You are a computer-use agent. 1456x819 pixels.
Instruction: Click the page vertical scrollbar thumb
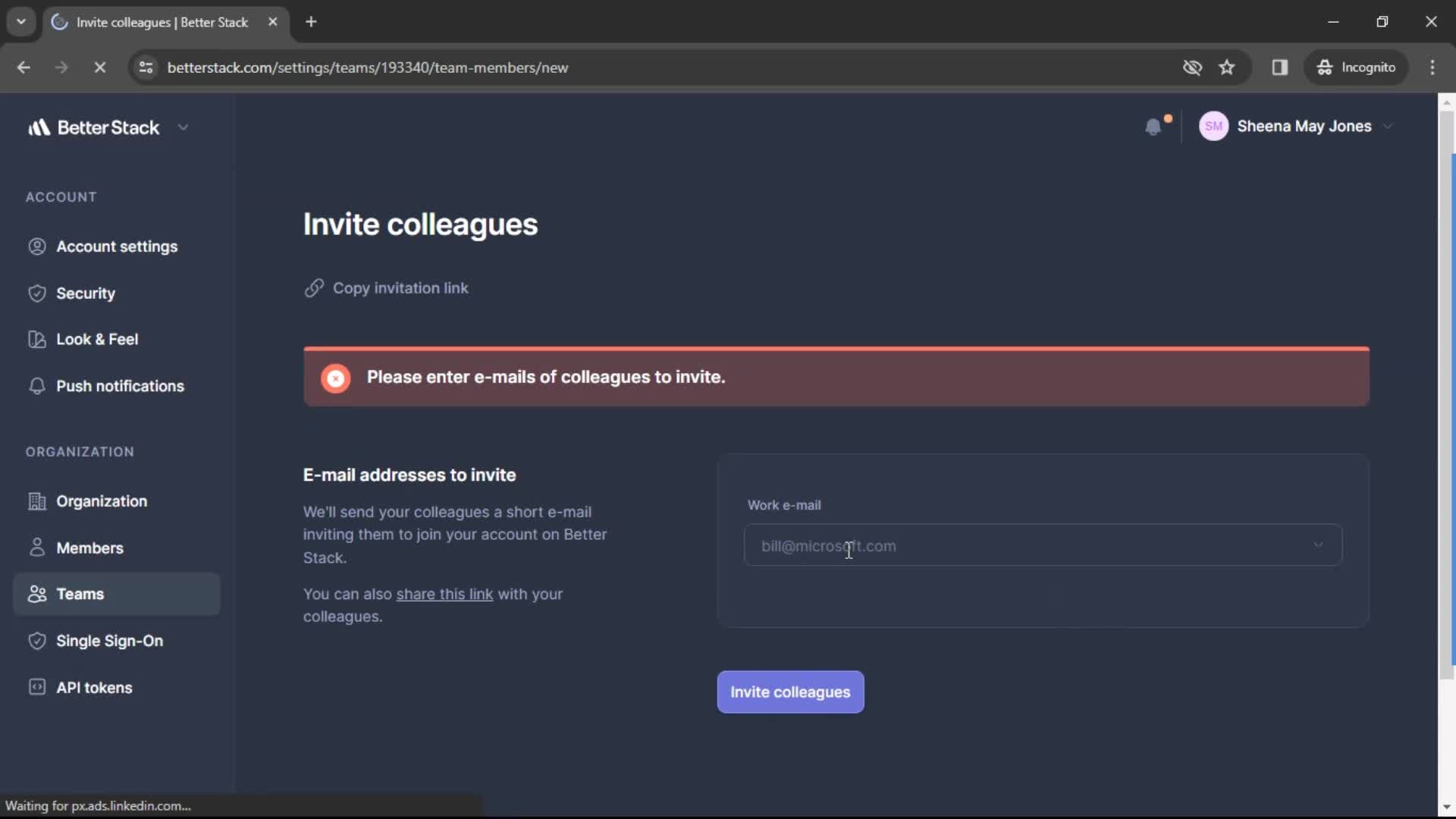1447,394
